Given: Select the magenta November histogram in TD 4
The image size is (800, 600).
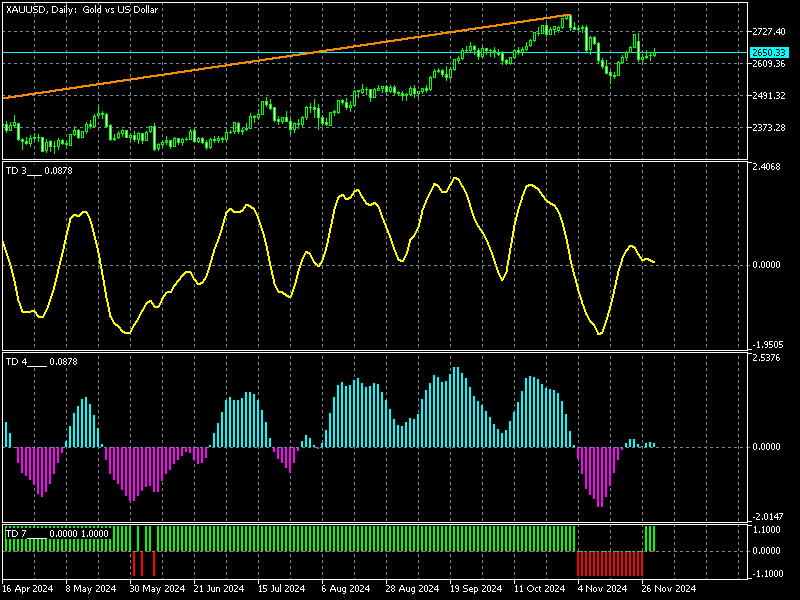Looking at the screenshot, I should [599, 477].
